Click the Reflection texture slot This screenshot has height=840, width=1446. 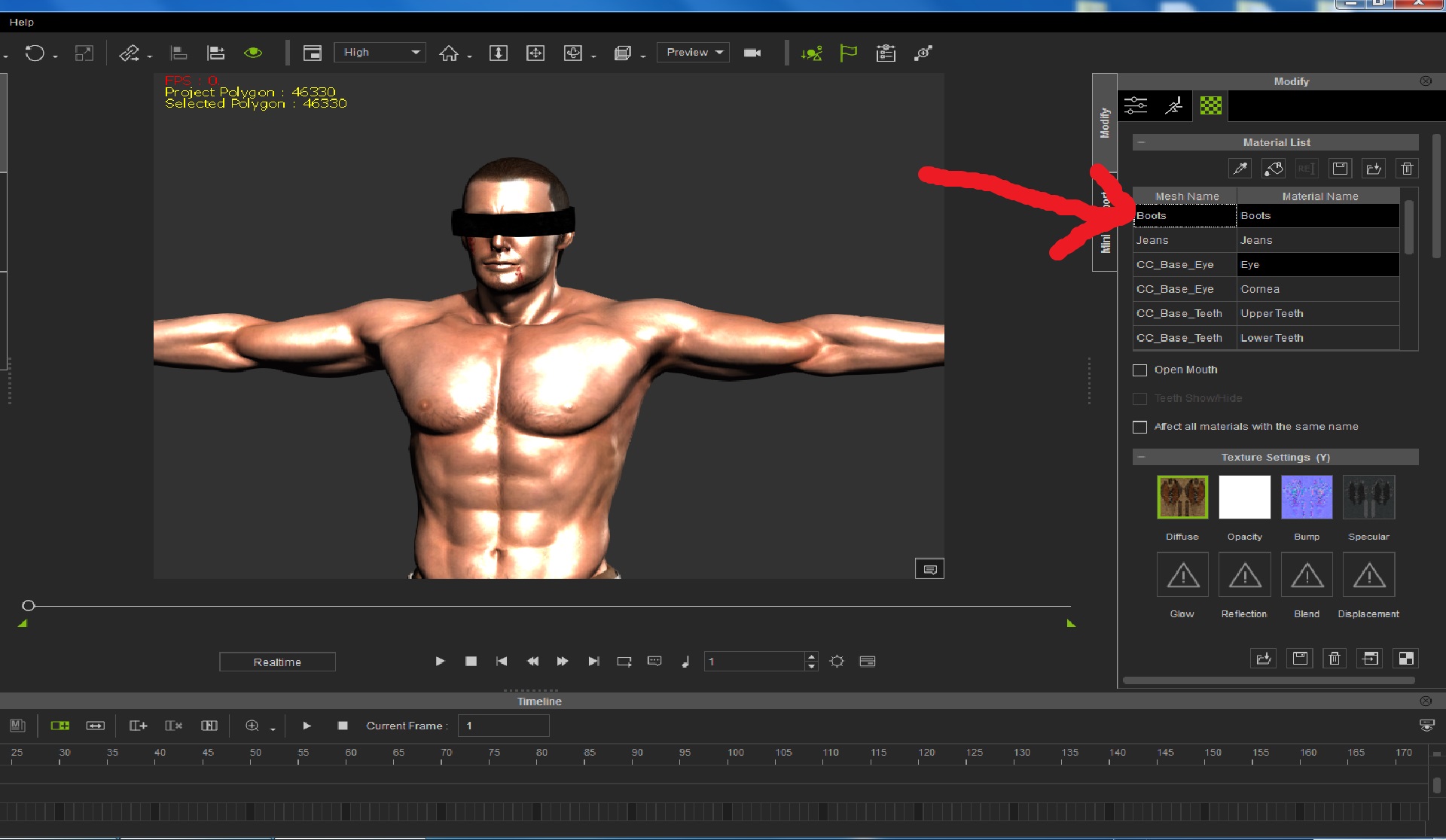(1244, 575)
